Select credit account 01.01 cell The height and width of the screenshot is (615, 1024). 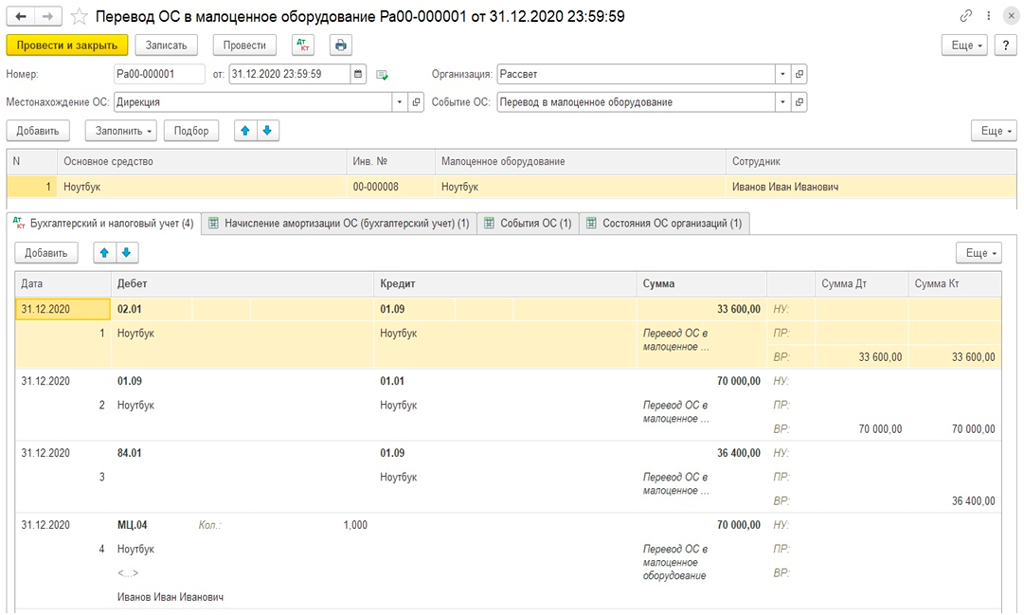(392, 381)
